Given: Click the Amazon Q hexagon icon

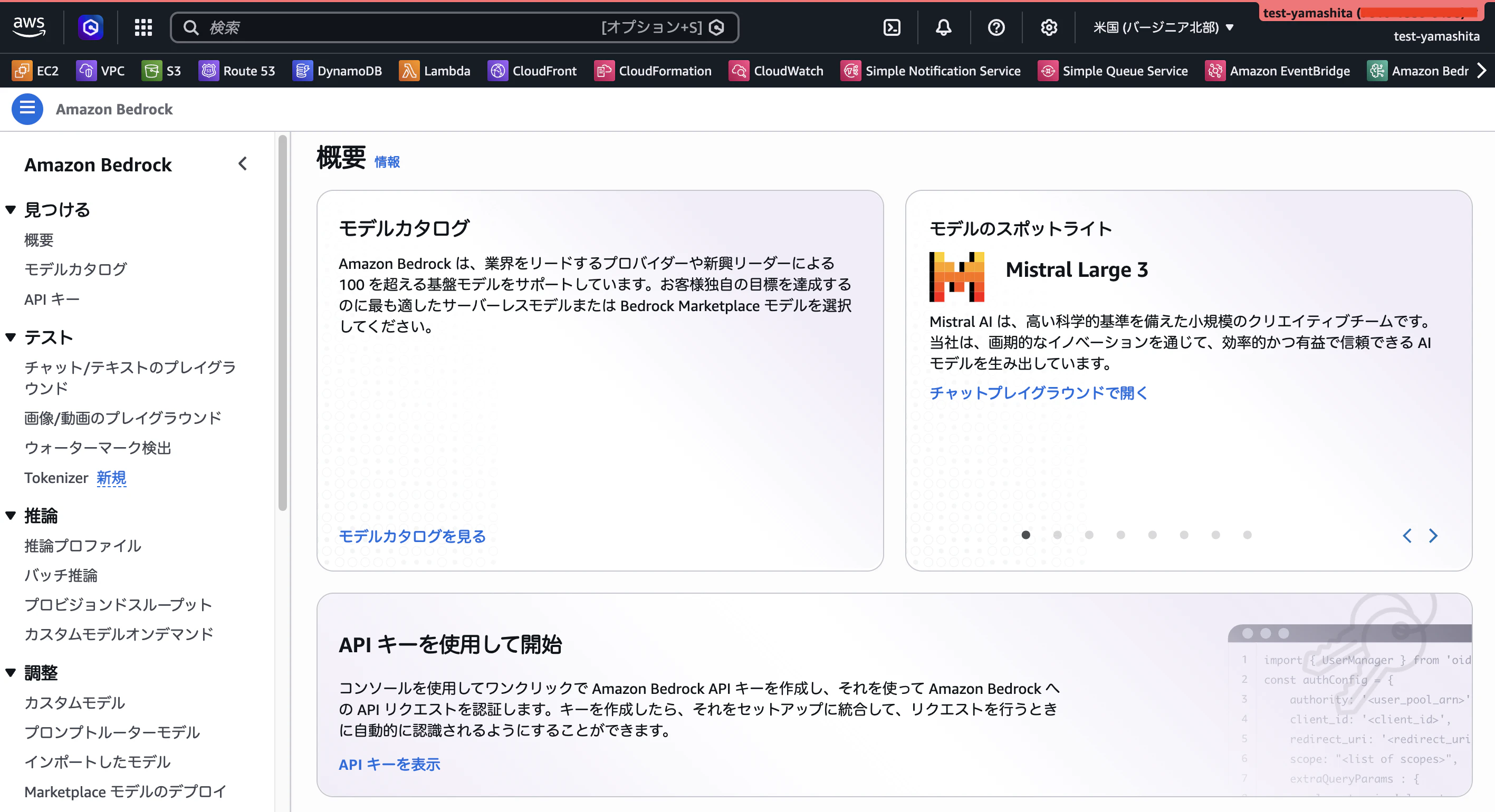Looking at the screenshot, I should click(91, 27).
